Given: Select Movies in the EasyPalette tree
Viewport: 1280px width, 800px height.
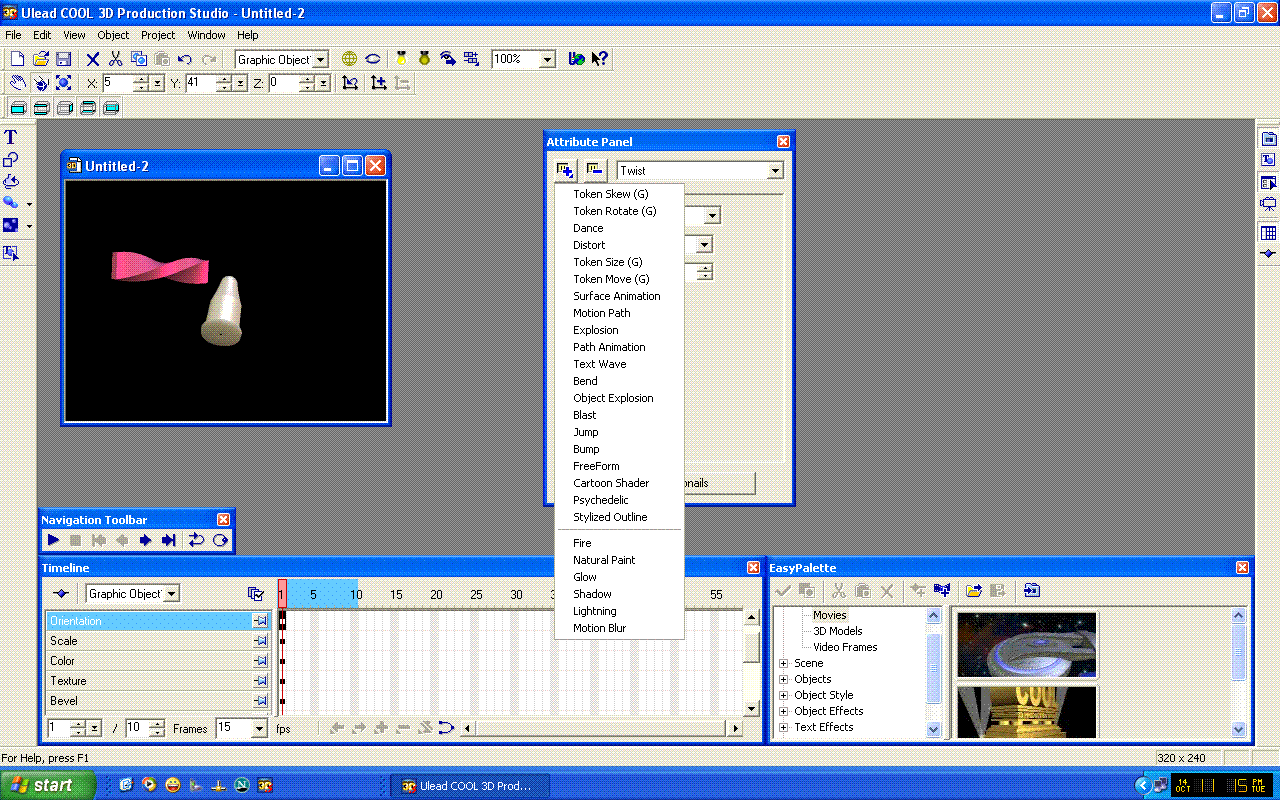Looking at the screenshot, I should click(830, 615).
